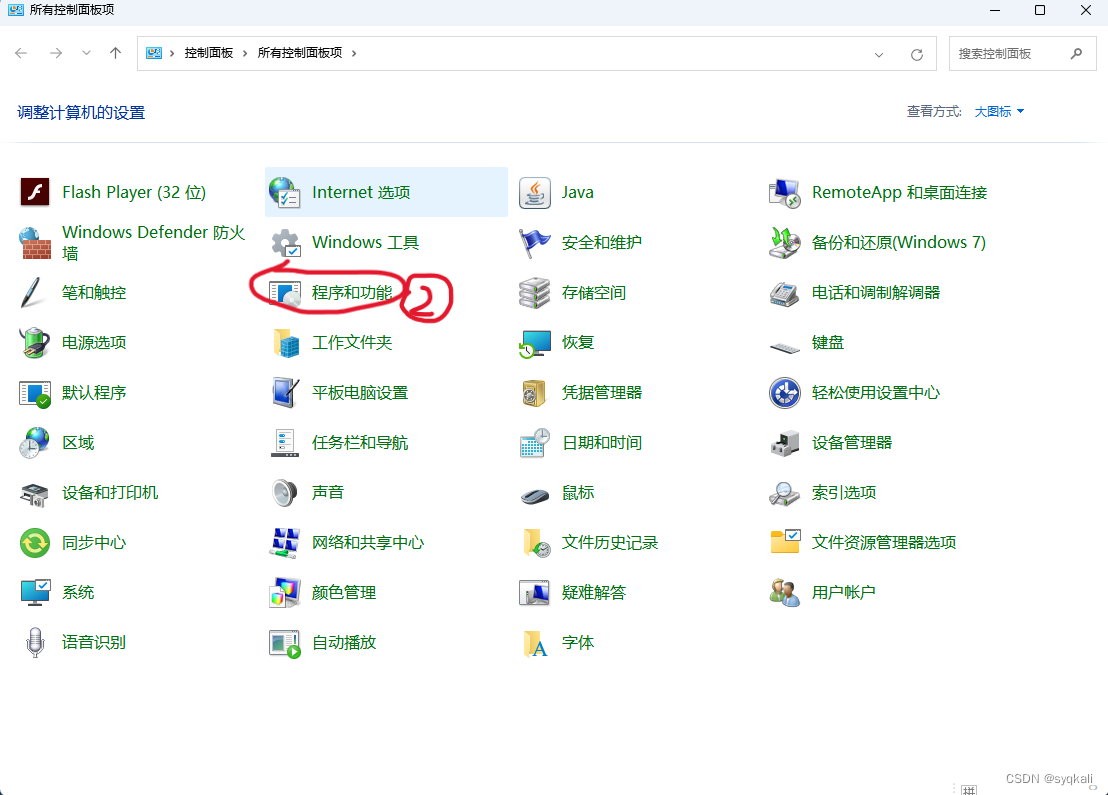The width and height of the screenshot is (1108, 795).
Task: Expand chevron before 控制面板 breadcrumb
Action: (x=172, y=53)
